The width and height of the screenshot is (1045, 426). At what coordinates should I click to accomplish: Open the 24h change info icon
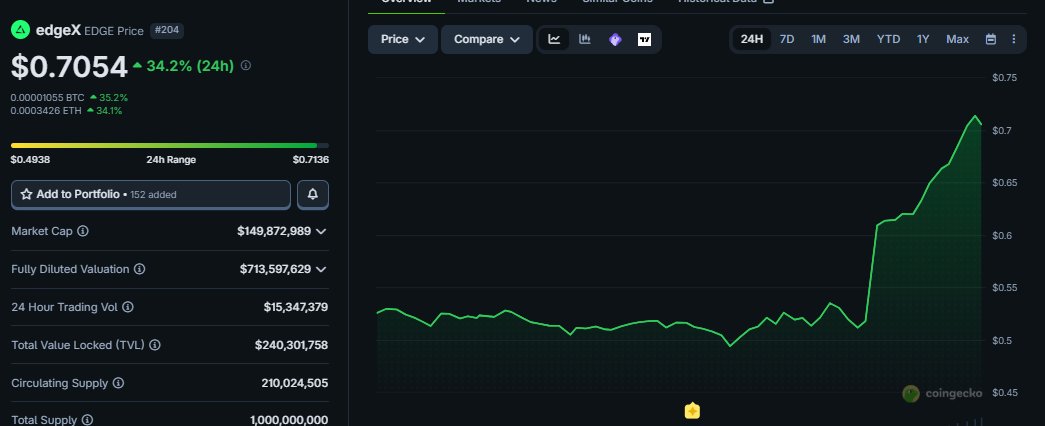pyautogui.click(x=245, y=65)
